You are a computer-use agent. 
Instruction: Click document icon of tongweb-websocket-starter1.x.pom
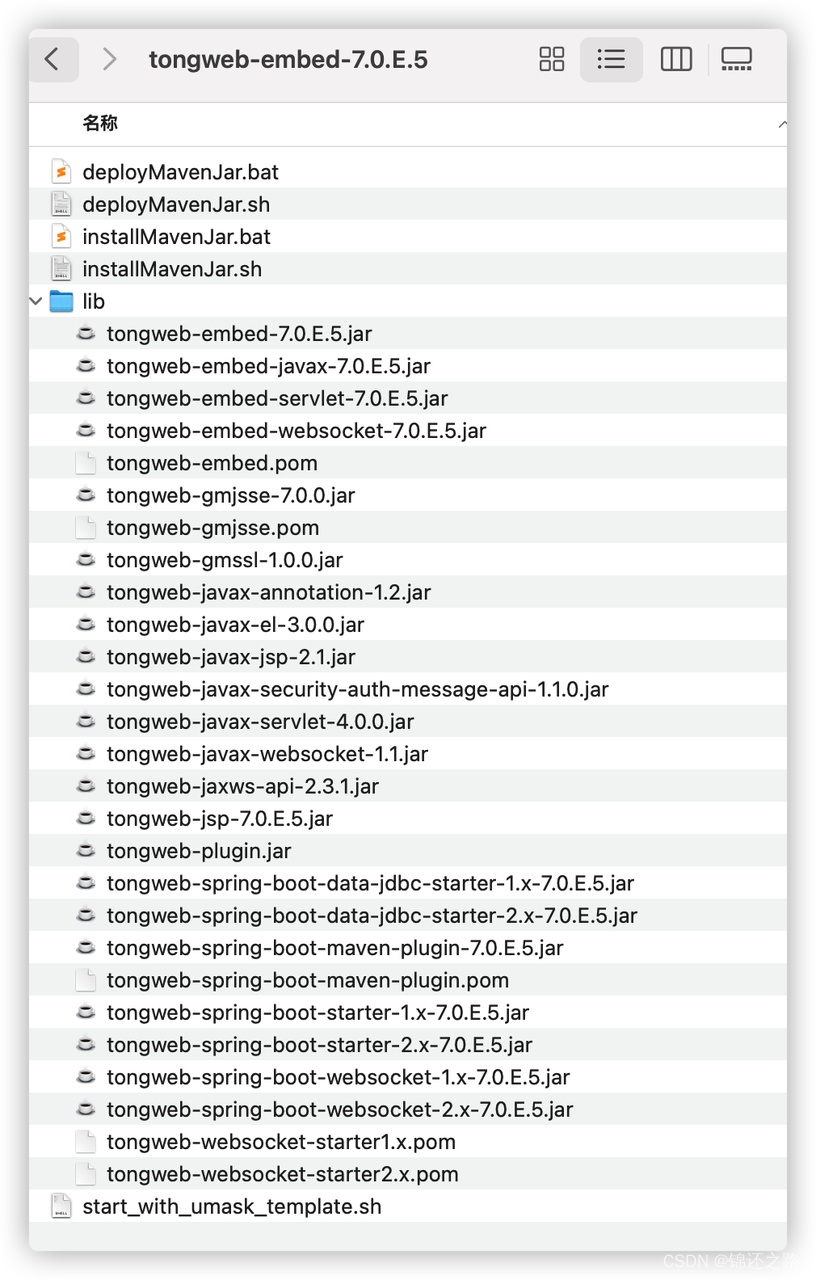point(86,1142)
